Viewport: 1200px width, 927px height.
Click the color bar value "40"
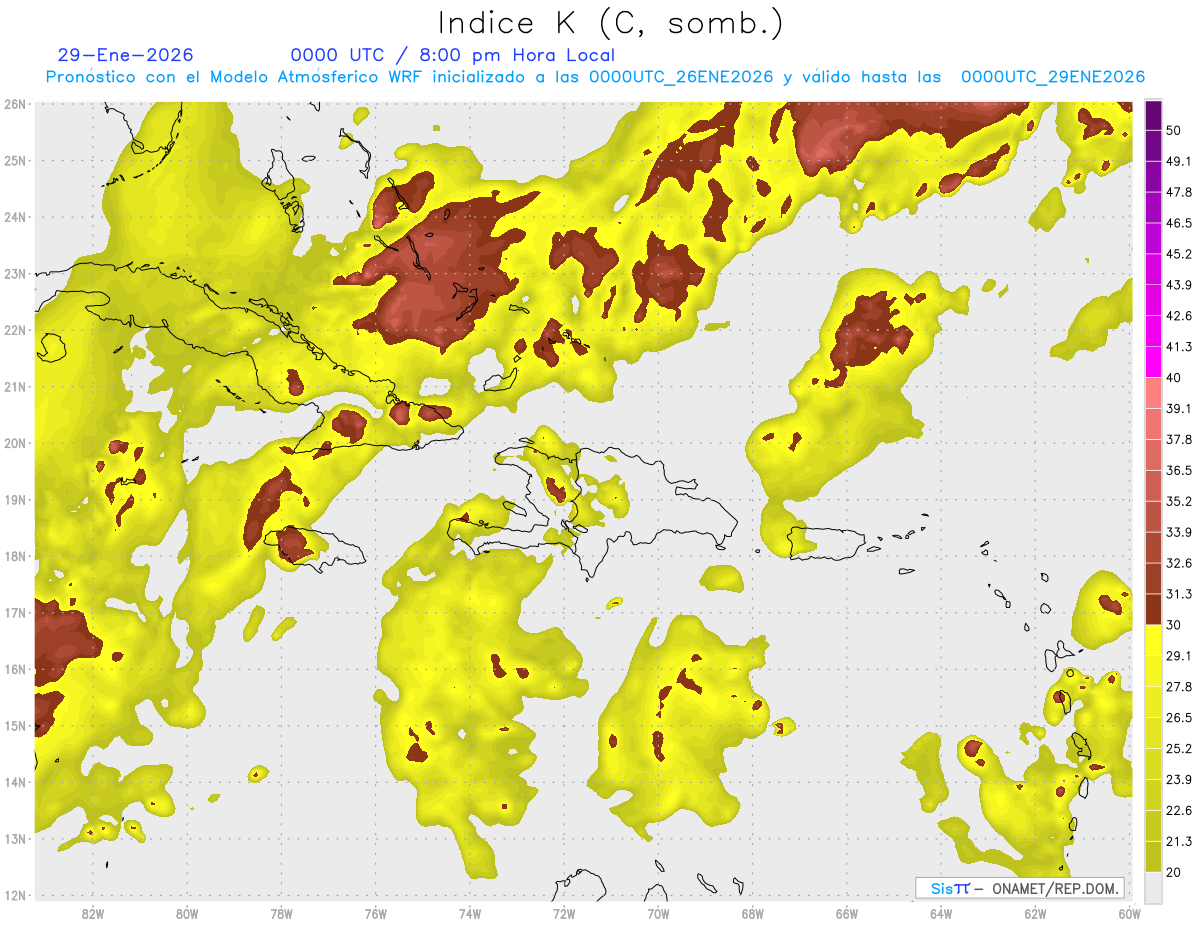1176,378
